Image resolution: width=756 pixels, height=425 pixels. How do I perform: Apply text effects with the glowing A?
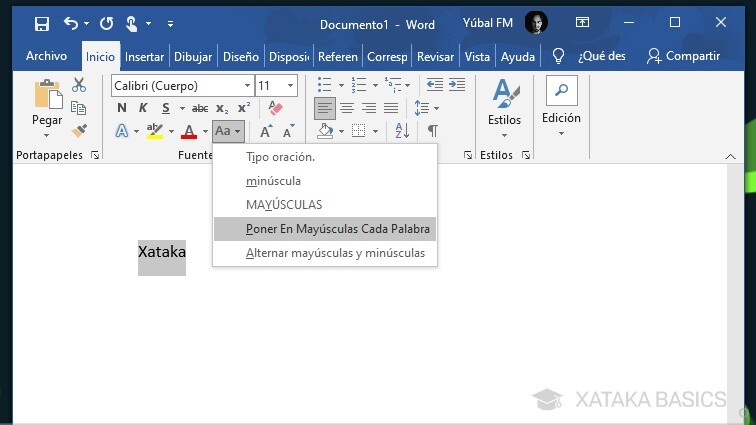(x=122, y=131)
